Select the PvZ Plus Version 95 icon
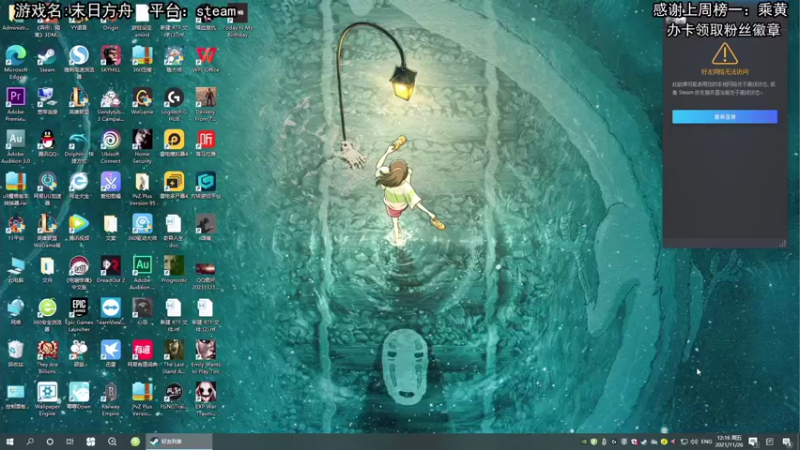This screenshot has height=450, width=800. point(142,182)
